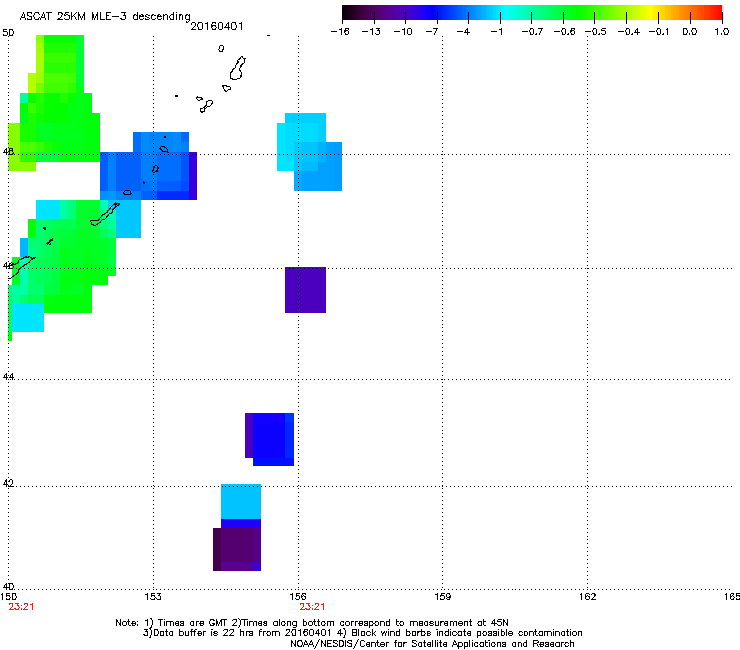Click the color bar label '-16'
This screenshot has width=740, height=650.
340,32
